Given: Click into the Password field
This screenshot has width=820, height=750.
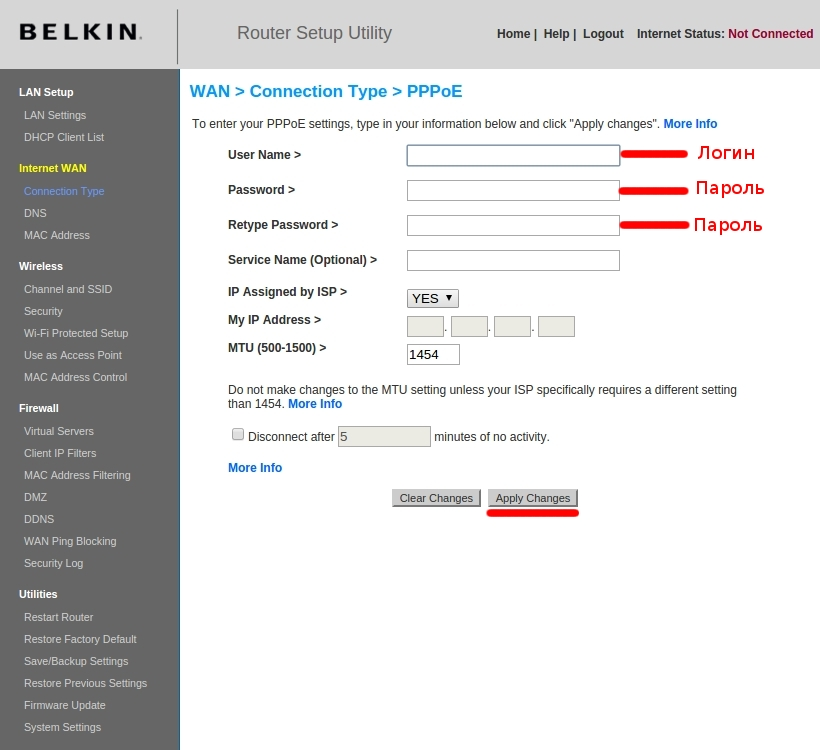Looking at the screenshot, I should pos(513,190).
